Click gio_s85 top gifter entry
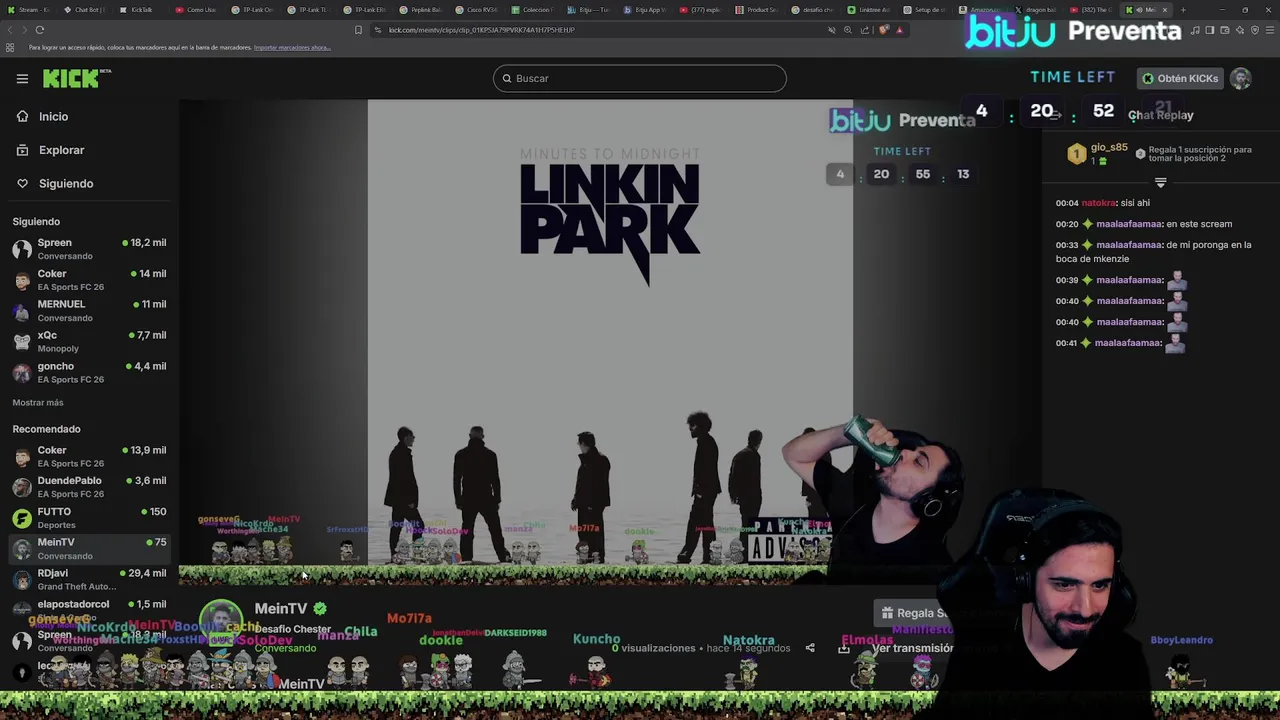 point(1100,154)
